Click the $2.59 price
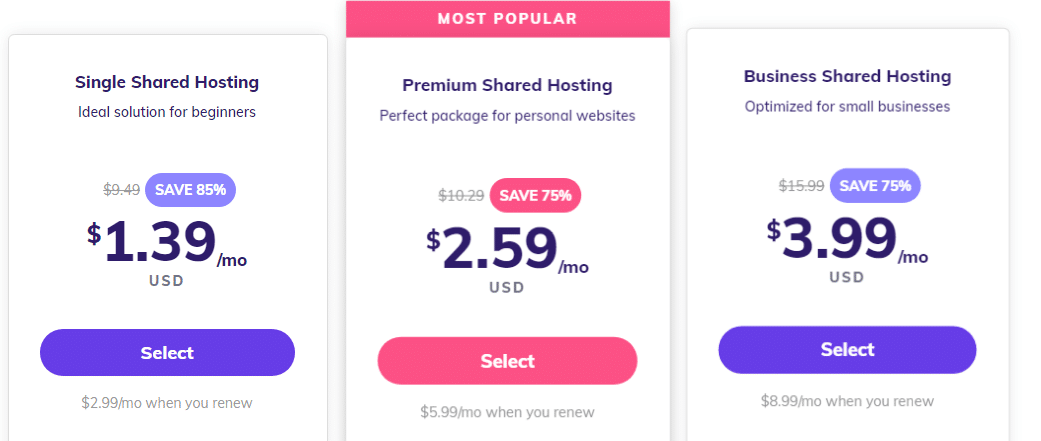 507,249
